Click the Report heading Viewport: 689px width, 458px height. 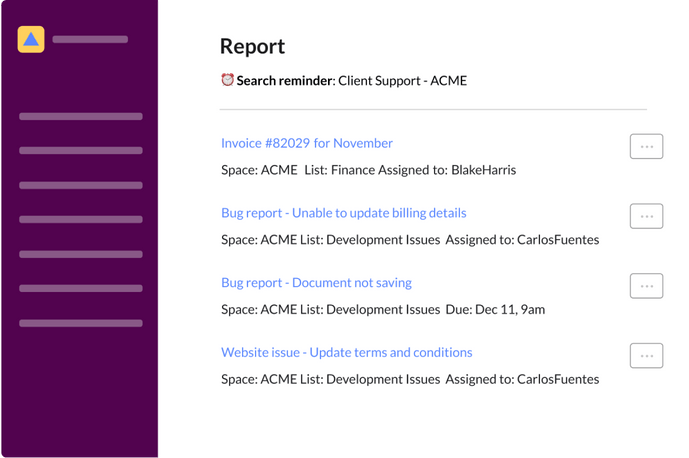252,46
